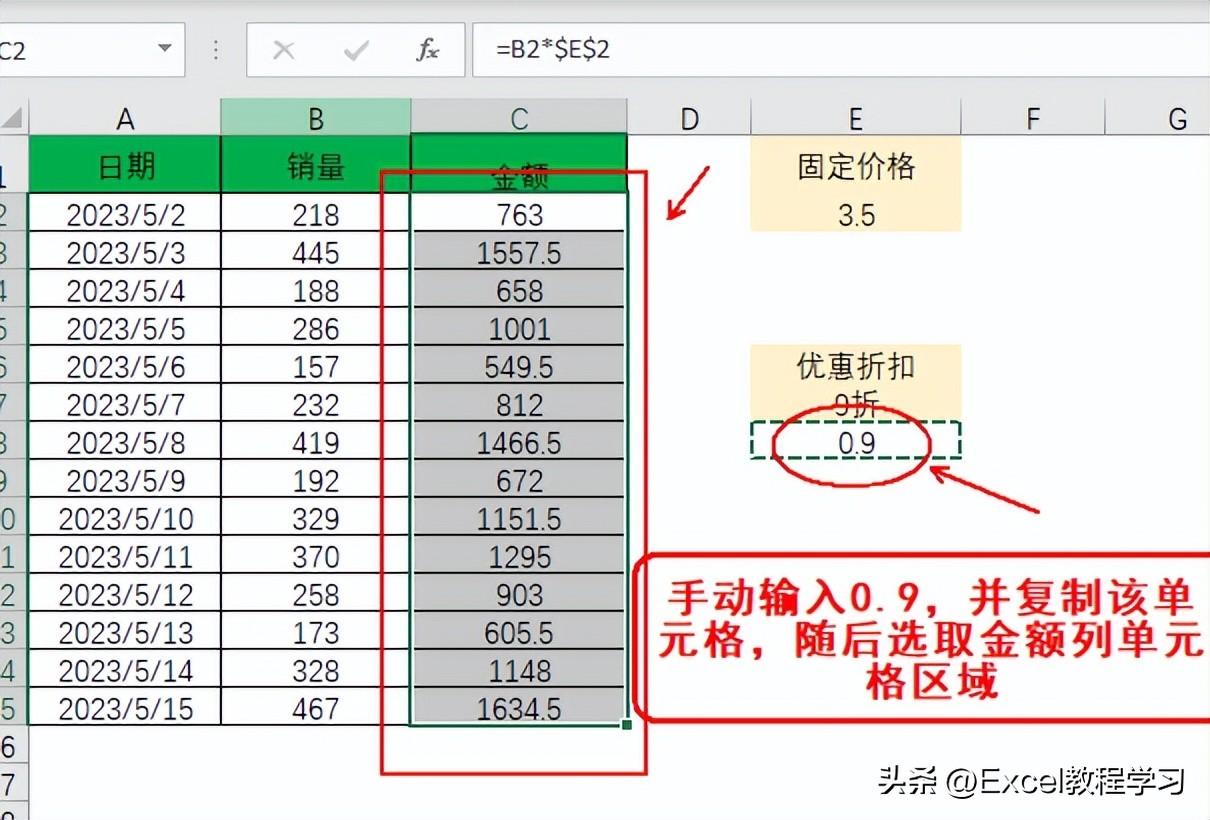Click date cell 2023/5/7
Viewport: 1210px width, 820px height.
point(125,404)
